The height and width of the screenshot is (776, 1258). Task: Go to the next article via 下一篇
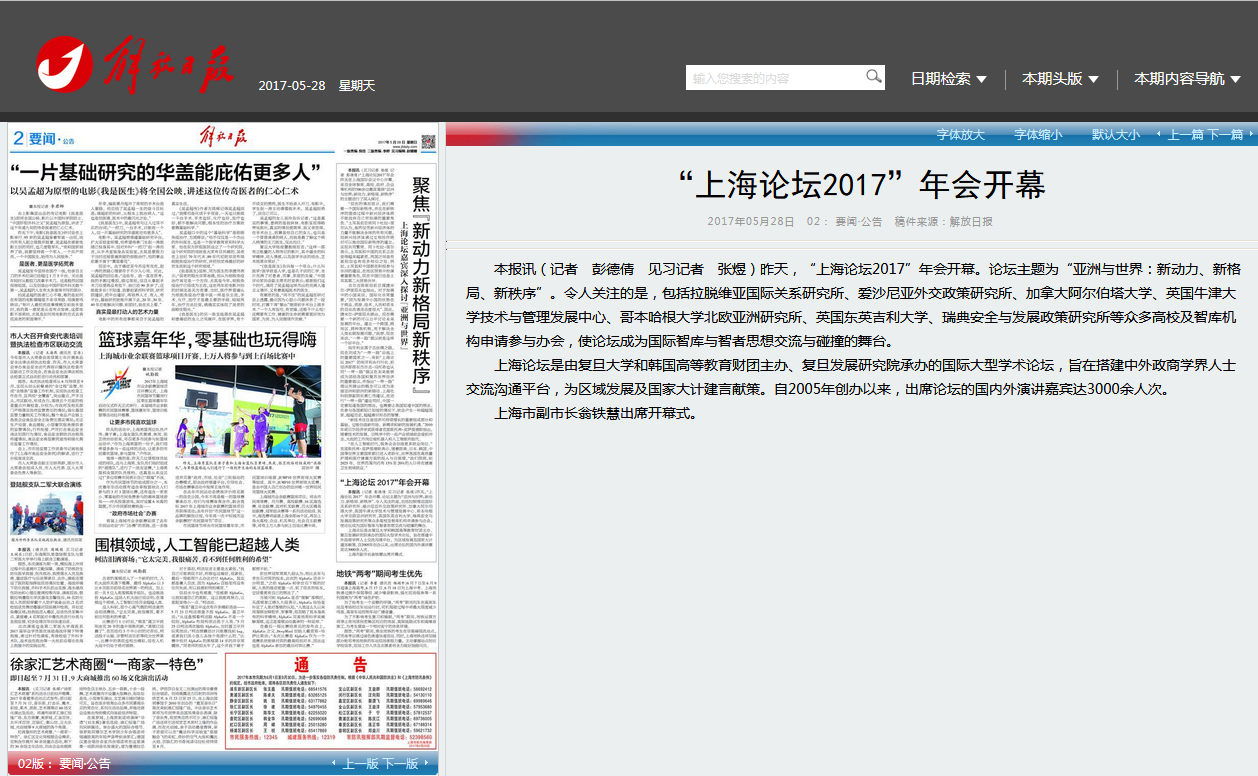tap(1225, 134)
